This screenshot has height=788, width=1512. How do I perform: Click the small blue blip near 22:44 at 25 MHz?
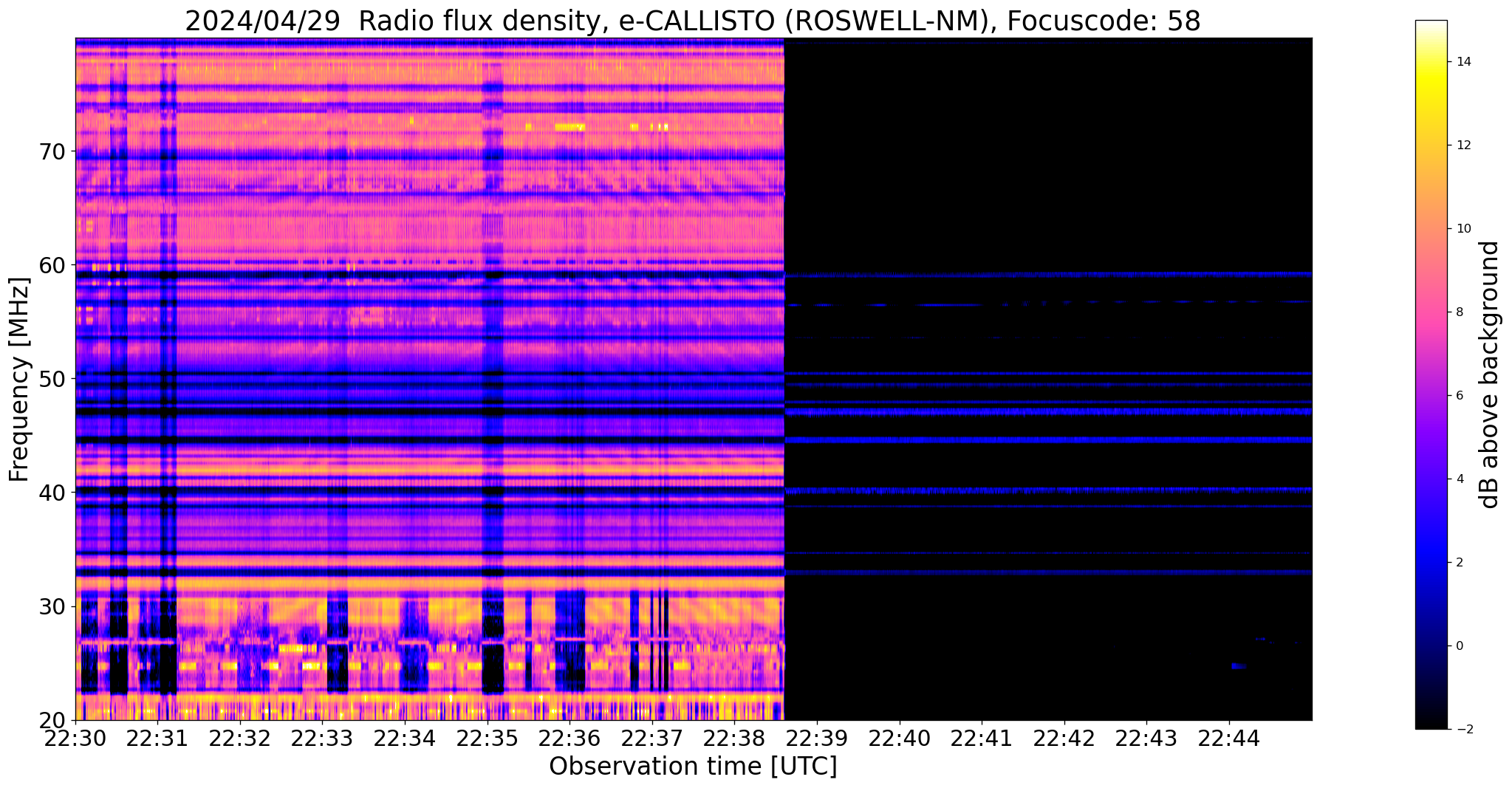(x=1239, y=666)
